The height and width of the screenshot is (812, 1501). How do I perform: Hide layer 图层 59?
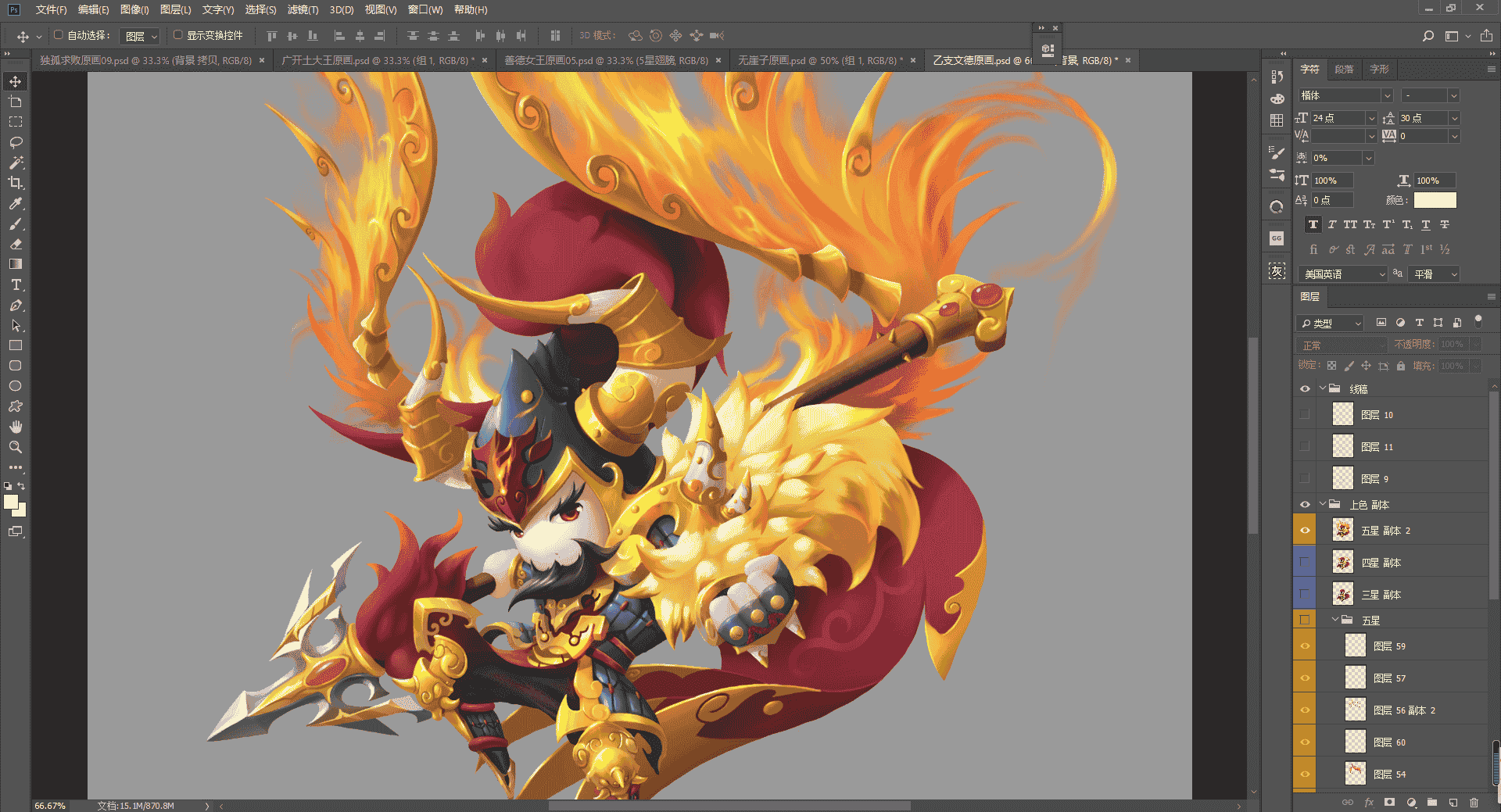tap(1305, 646)
